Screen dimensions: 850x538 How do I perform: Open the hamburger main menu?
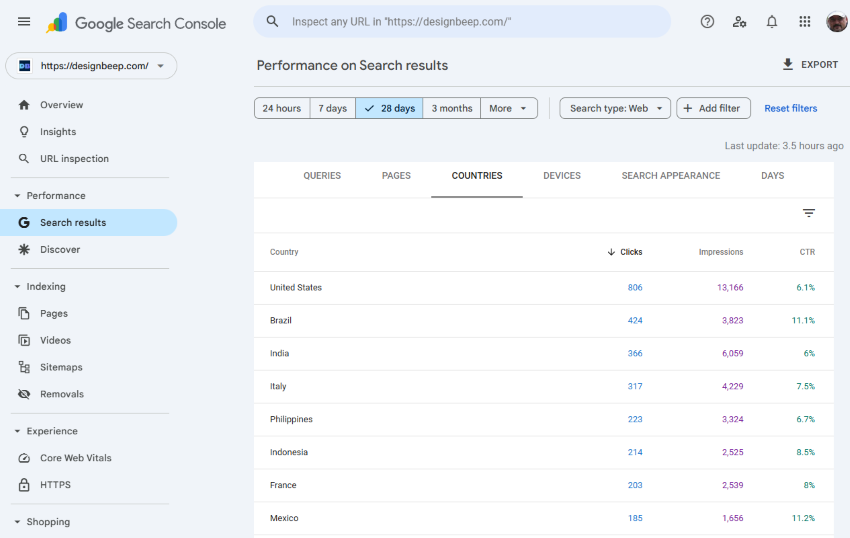[24, 22]
